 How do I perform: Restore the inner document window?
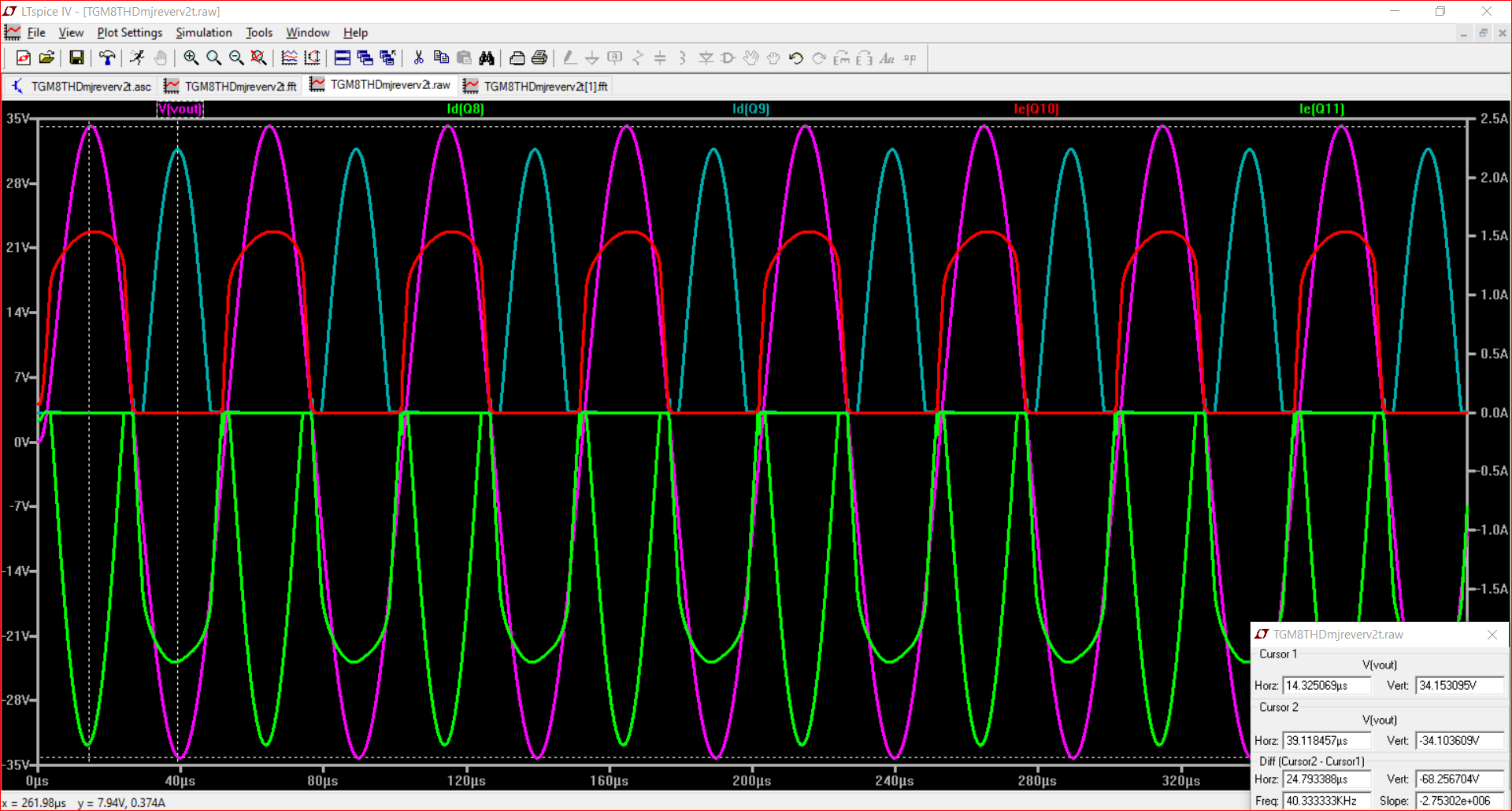coord(1483,33)
